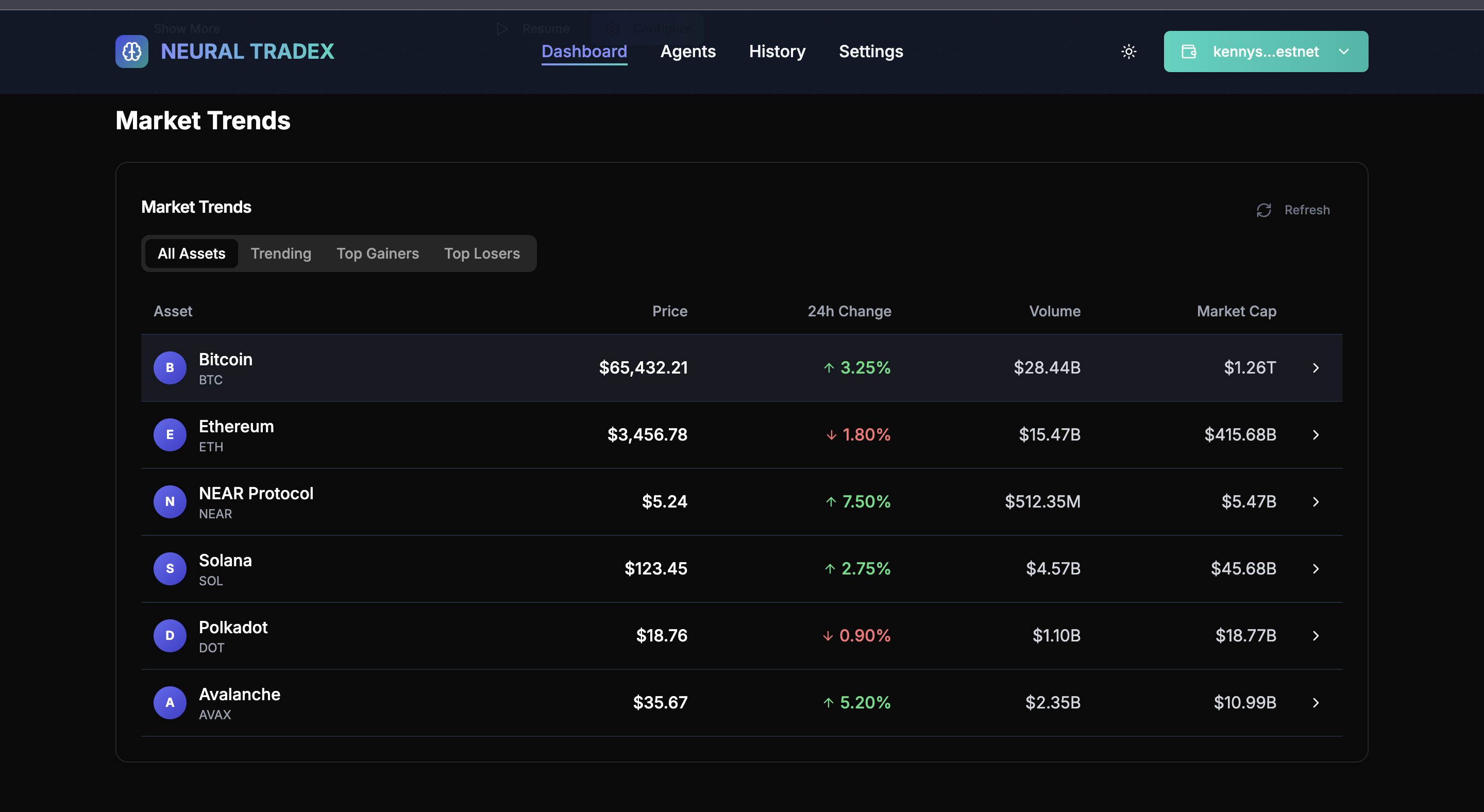
Task: Expand the Bitcoin row chevron
Action: coord(1316,367)
